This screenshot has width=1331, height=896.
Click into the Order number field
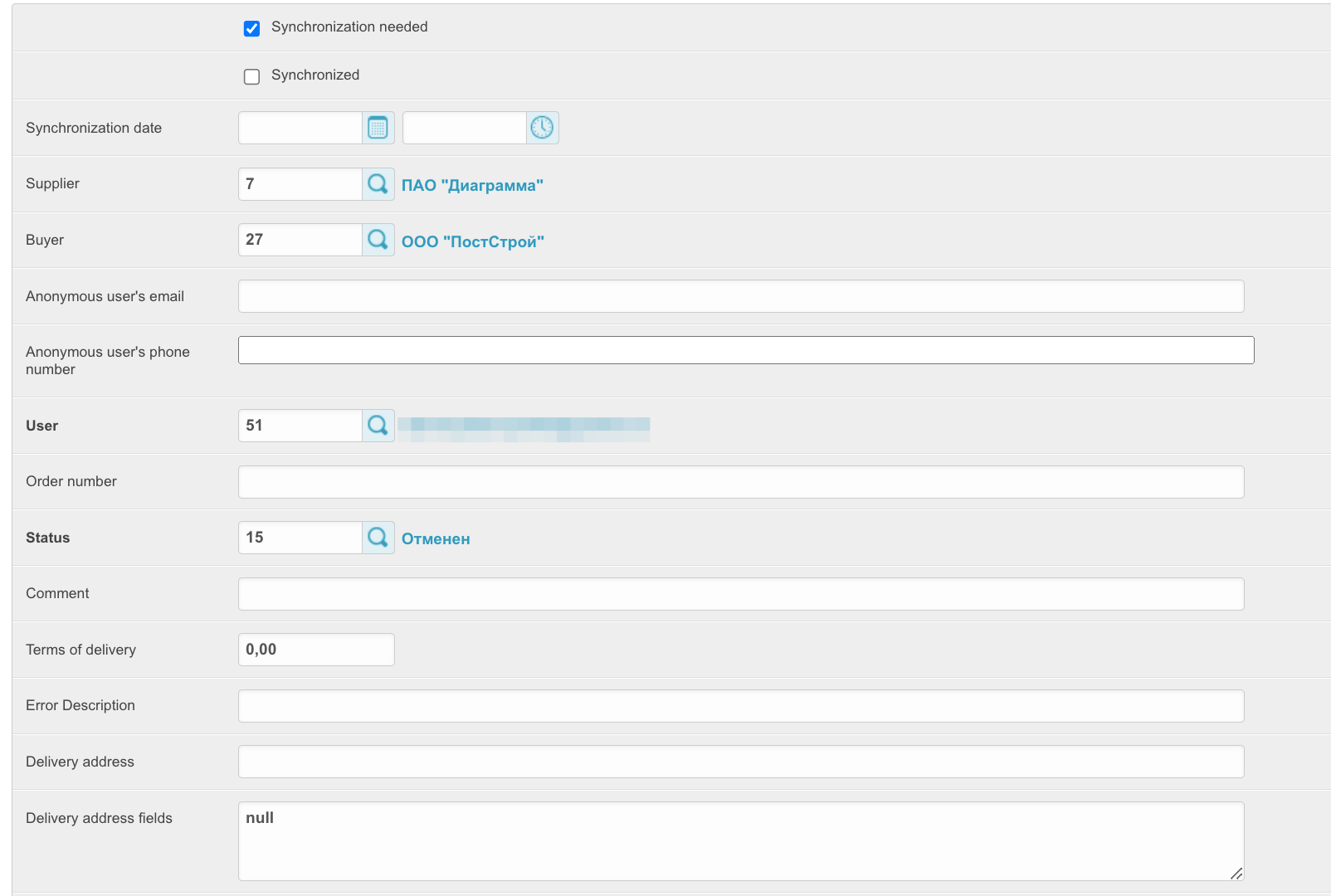click(740, 482)
